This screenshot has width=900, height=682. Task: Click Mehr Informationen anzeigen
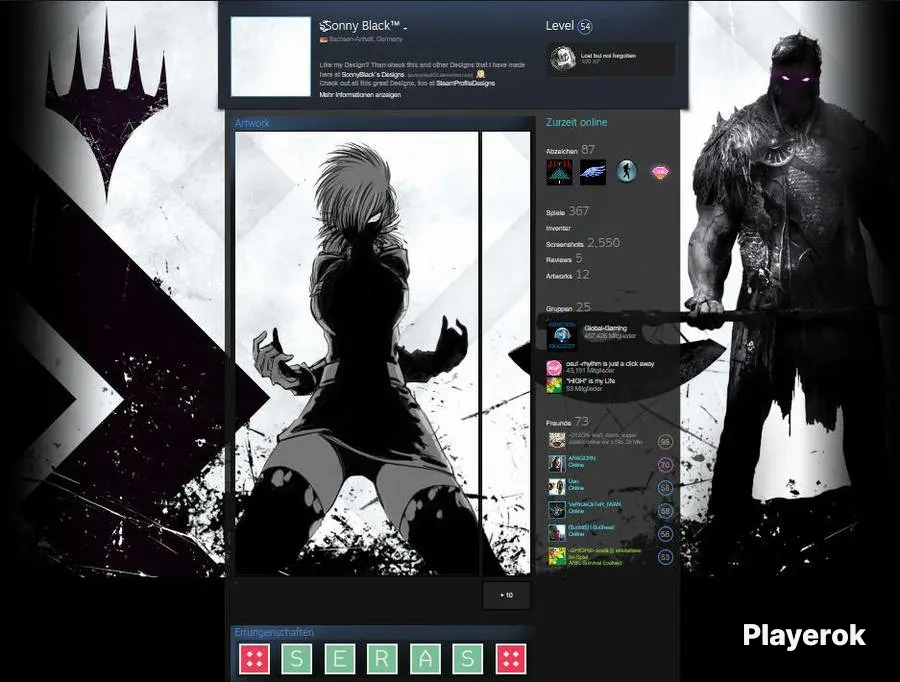360,95
